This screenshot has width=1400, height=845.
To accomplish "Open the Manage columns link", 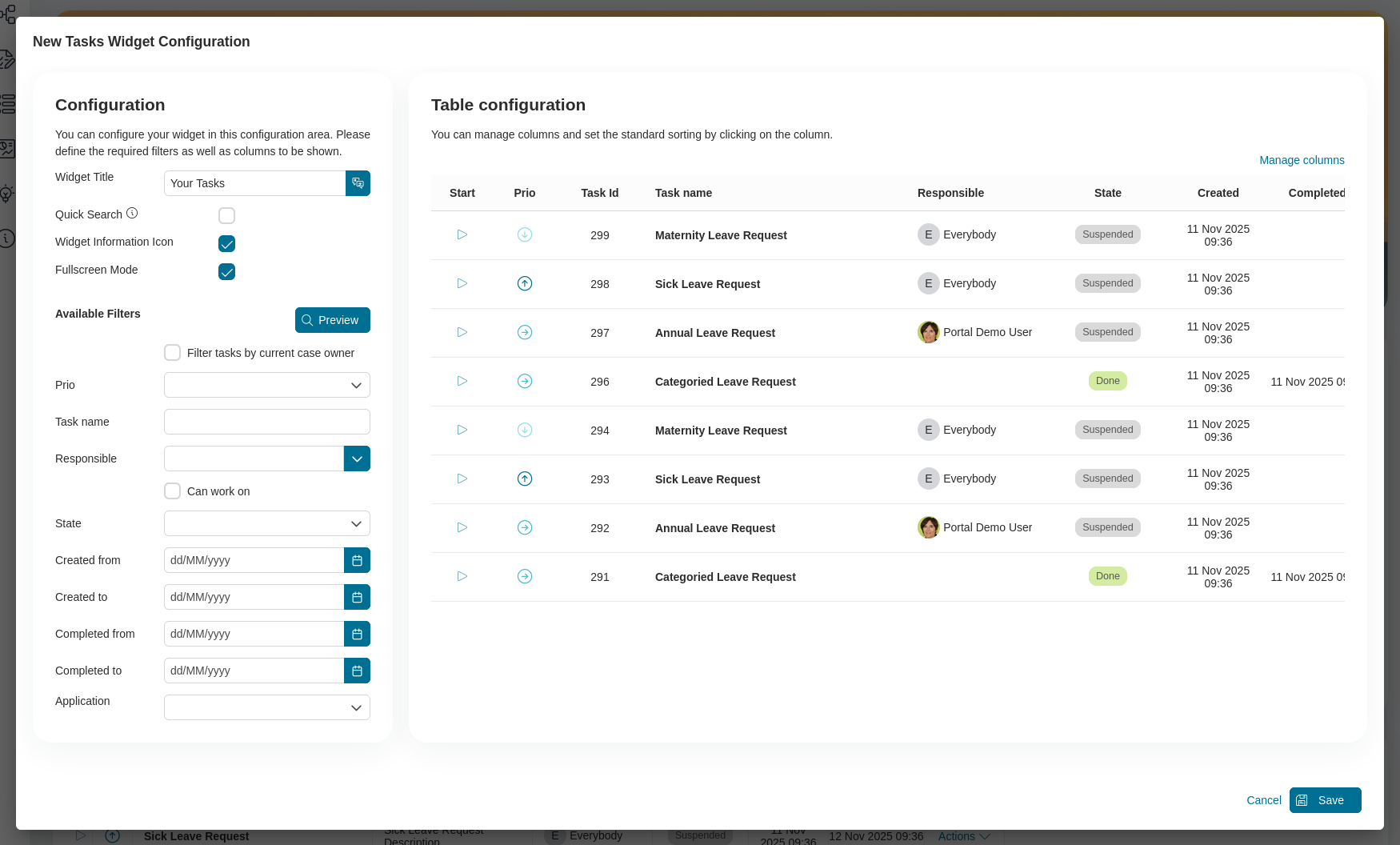I will click(x=1302, y=160).
